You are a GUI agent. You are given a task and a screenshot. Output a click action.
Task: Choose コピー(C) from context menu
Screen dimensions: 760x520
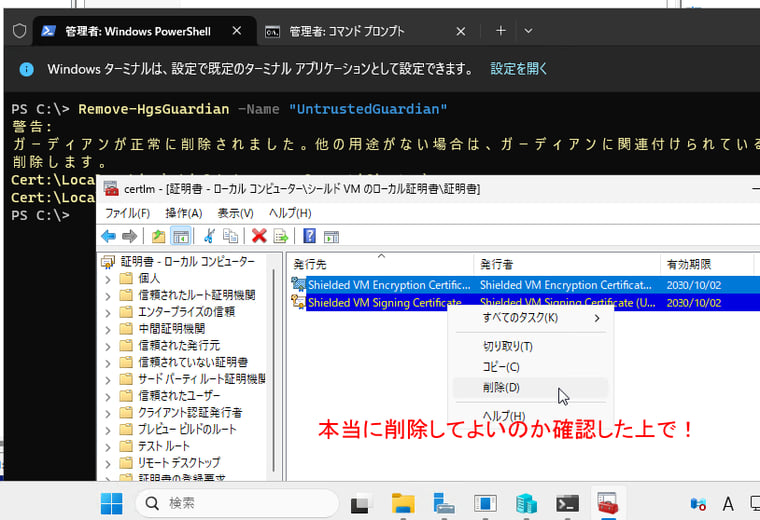530,367
